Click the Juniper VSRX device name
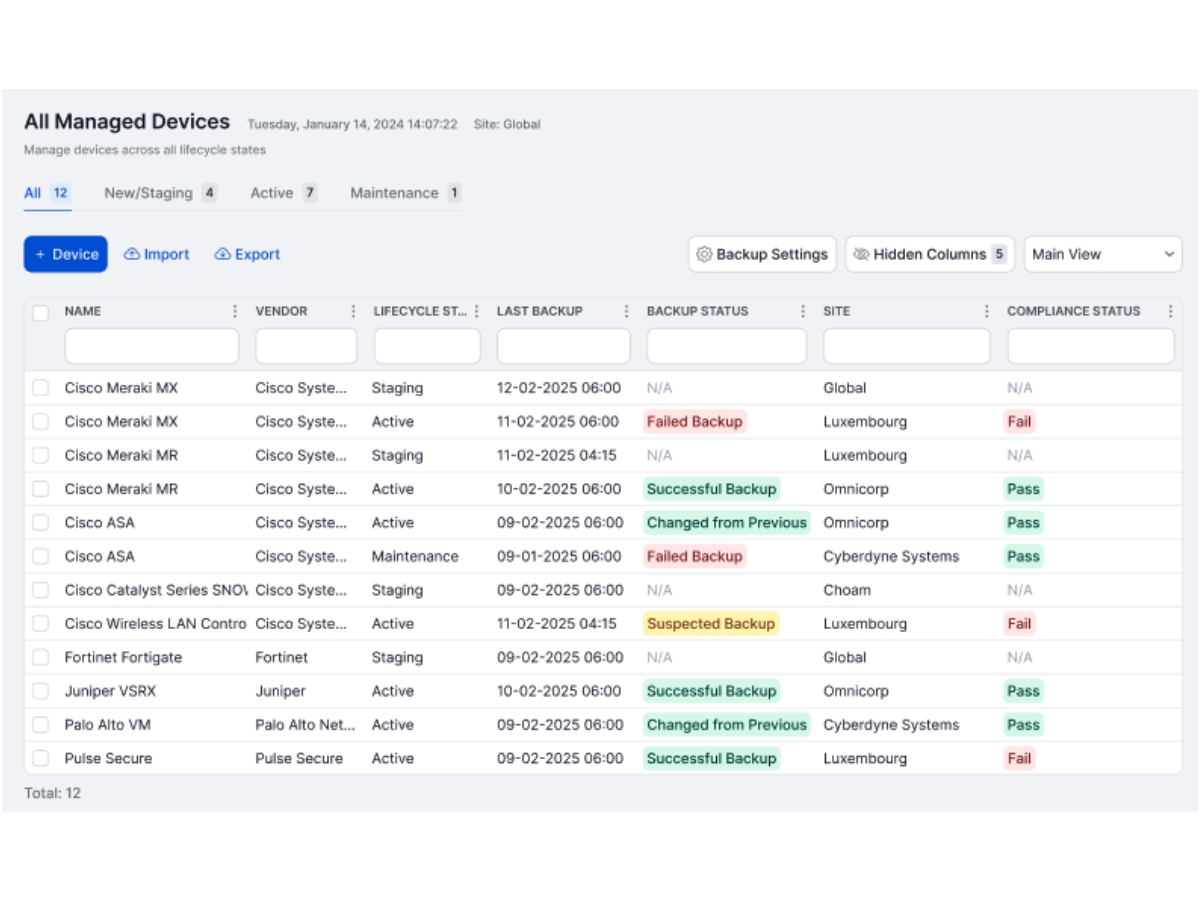Viewport: 1200px width, 900px height. tap(111, 691)
